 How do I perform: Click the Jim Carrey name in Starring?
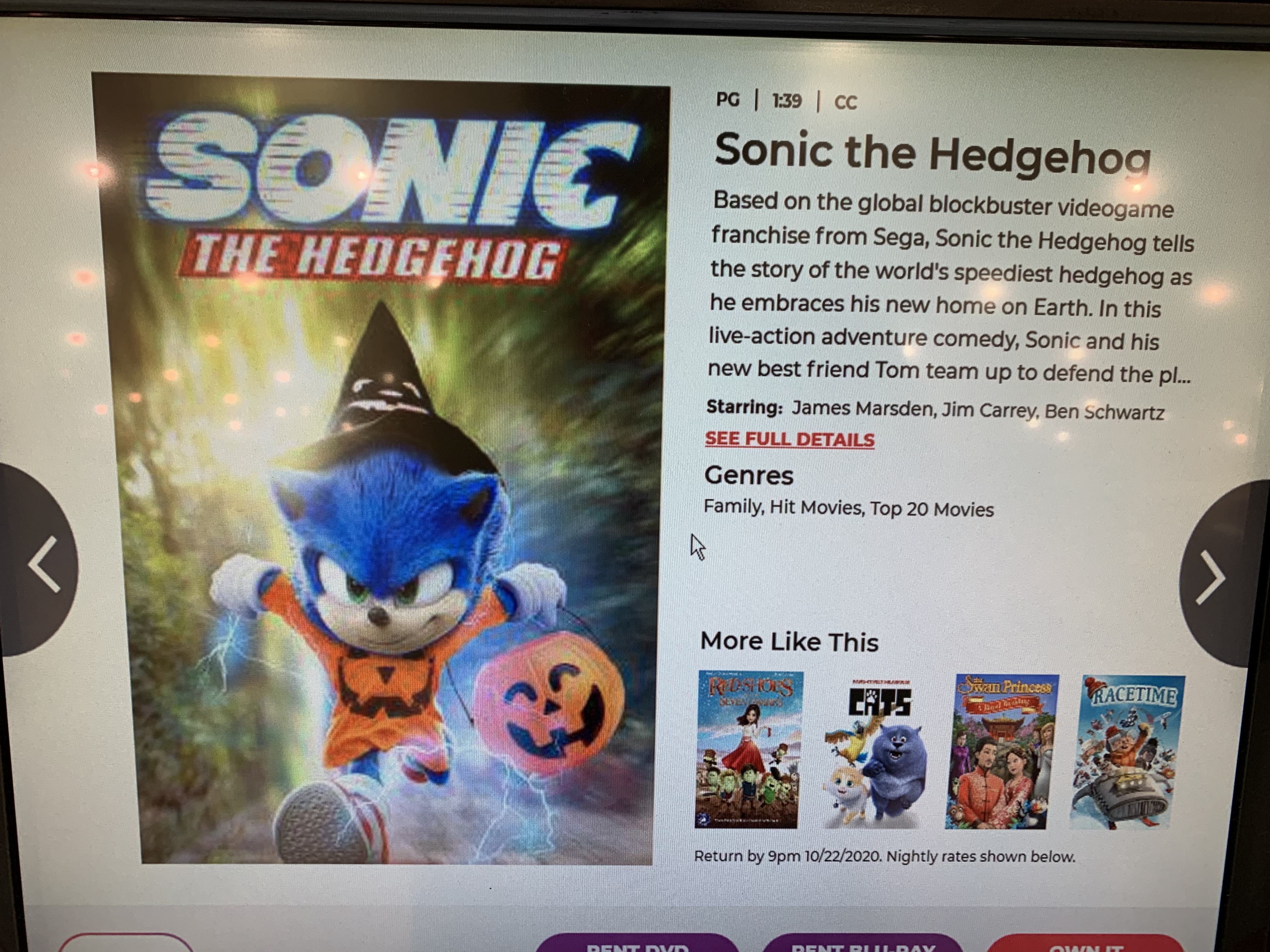pyautogui.click(x=989, y=410)
